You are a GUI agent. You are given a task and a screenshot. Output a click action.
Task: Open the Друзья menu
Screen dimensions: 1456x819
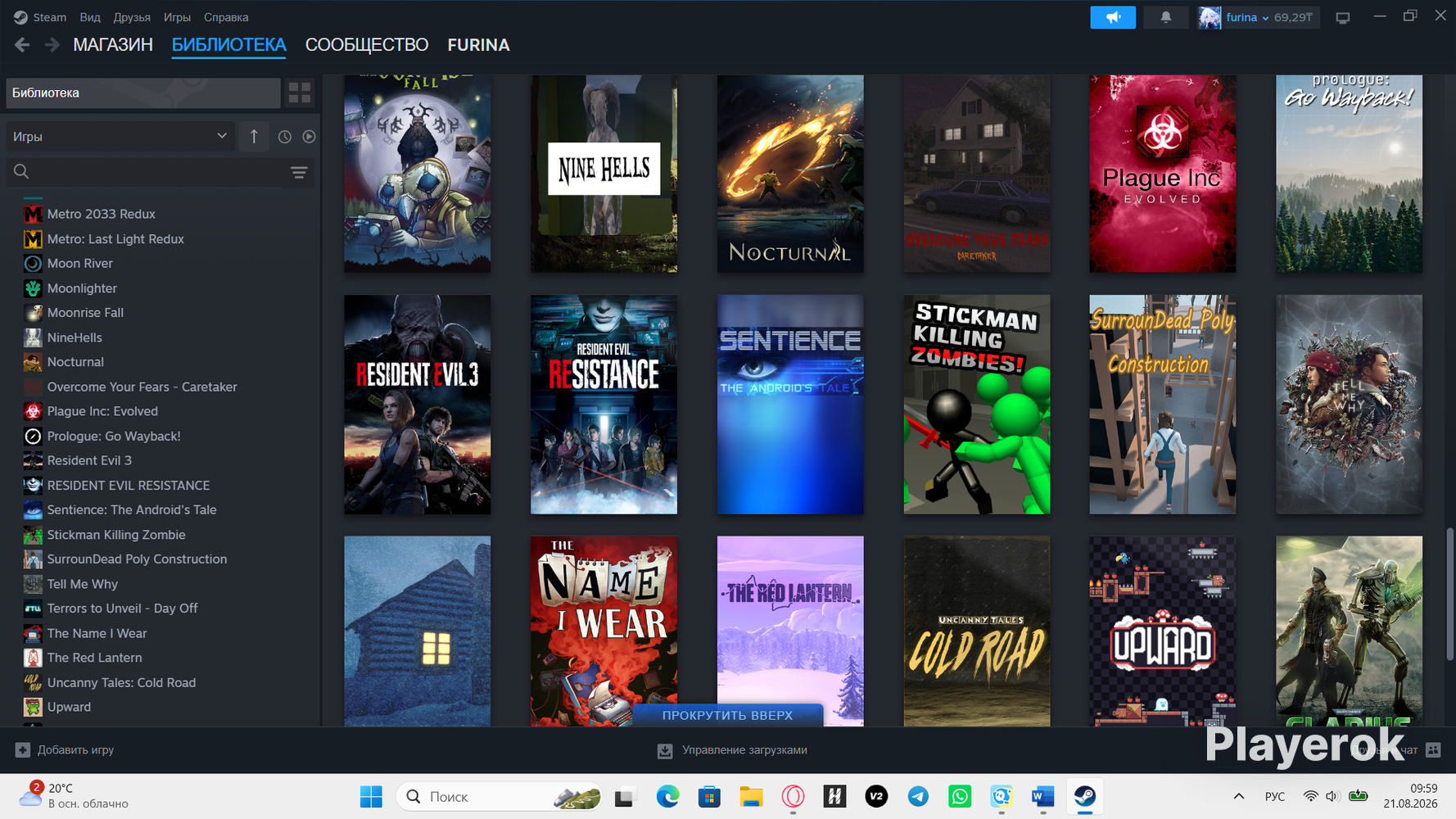pos(132,17)
